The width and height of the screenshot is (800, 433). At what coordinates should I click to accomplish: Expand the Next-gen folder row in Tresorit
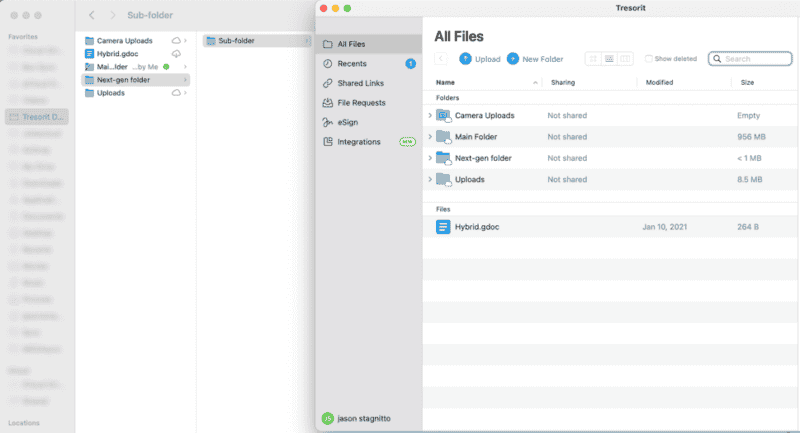click(430, 158)
